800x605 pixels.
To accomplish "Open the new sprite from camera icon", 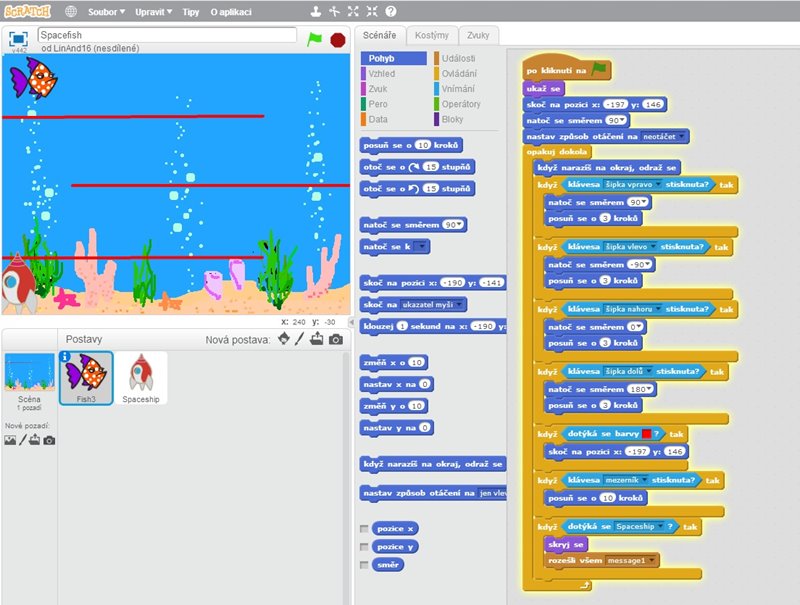I will pos(336,339).
